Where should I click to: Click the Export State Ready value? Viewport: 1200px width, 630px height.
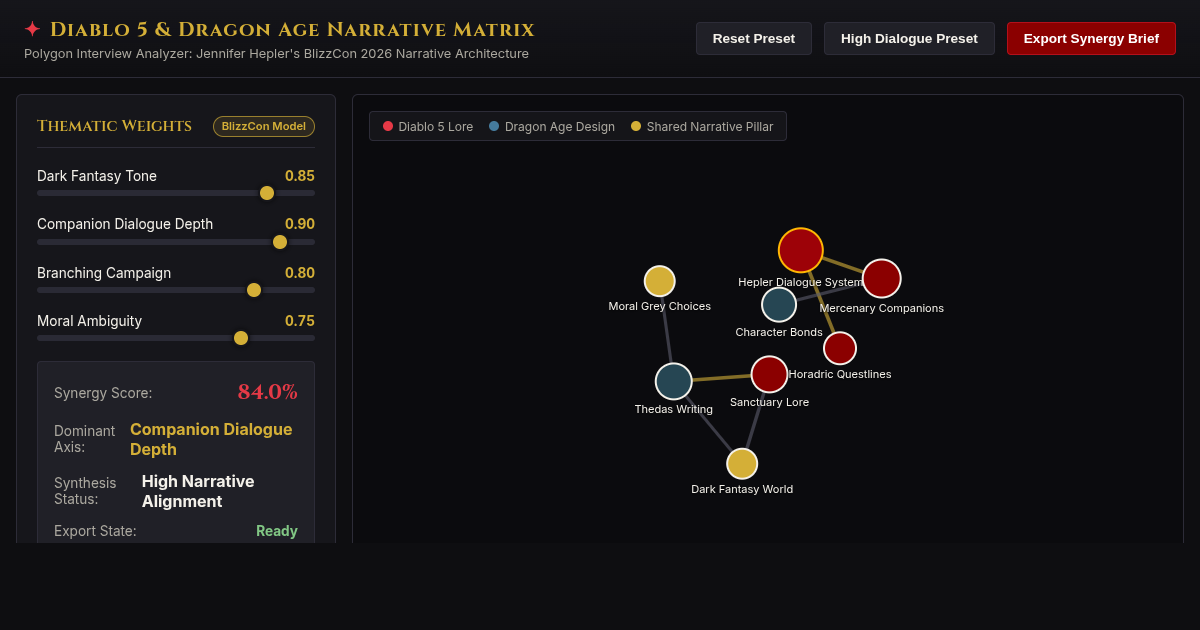coord(277,531)
